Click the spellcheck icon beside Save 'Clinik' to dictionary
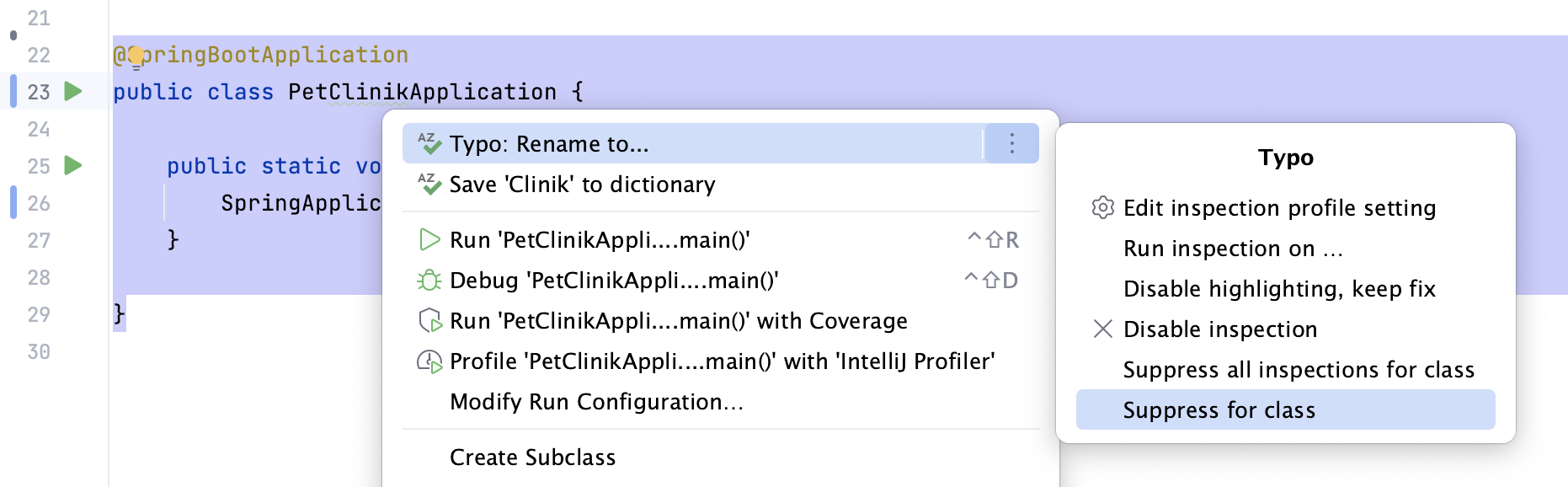Viewport: 1568px width, 487px height. coord(429,184)
